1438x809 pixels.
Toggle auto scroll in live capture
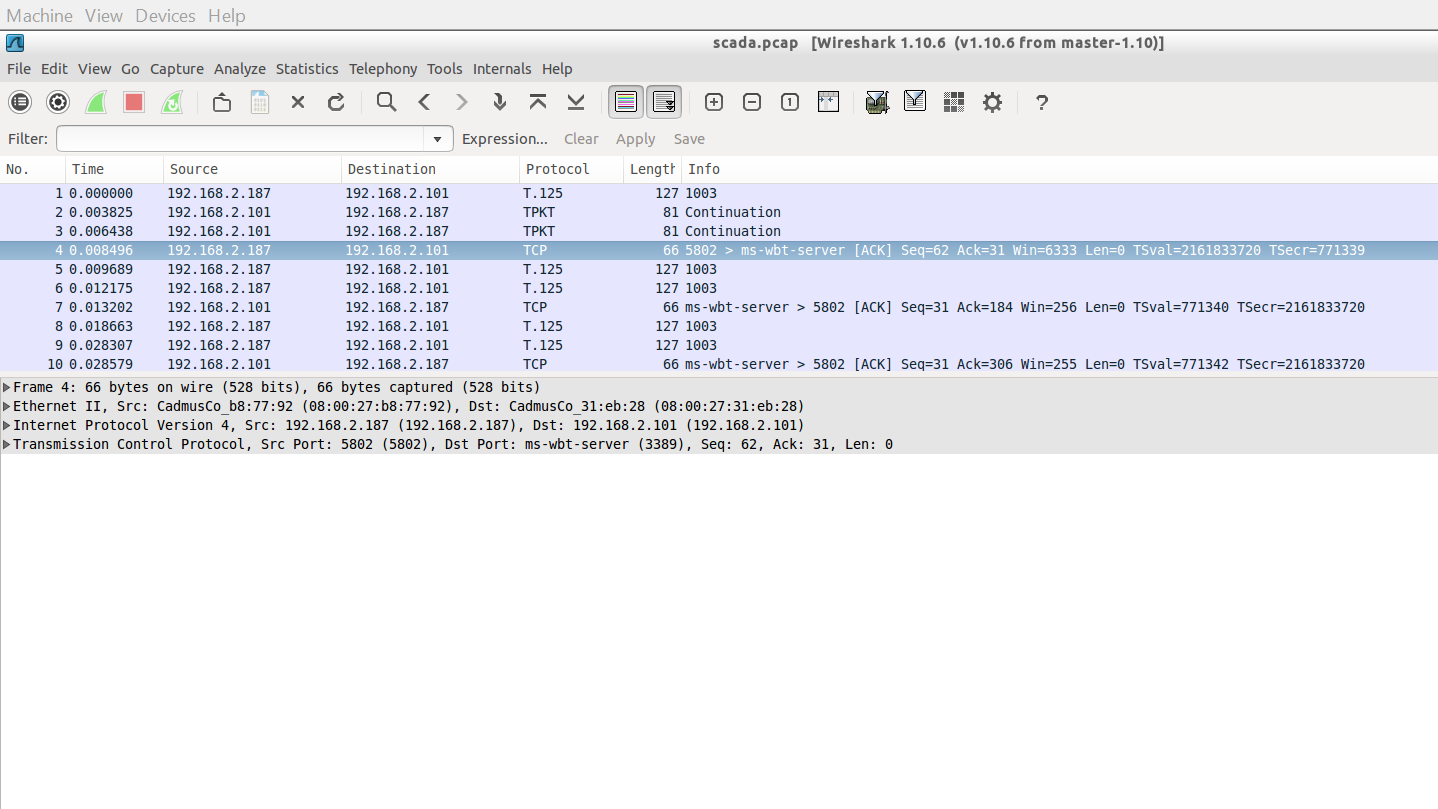664,102
